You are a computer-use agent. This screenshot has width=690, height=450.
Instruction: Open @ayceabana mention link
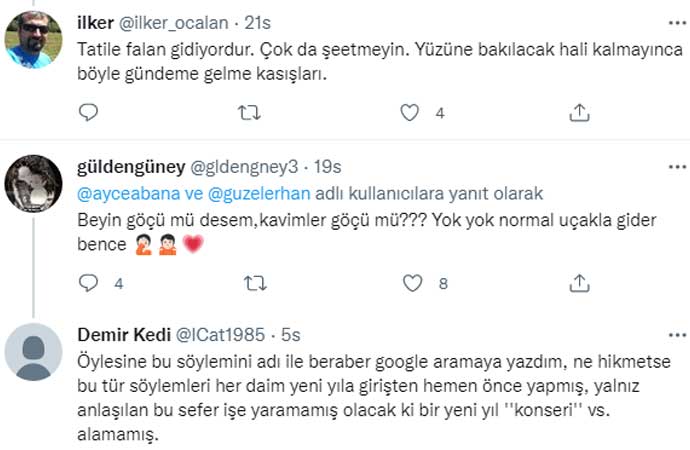[x=119, y=193]
